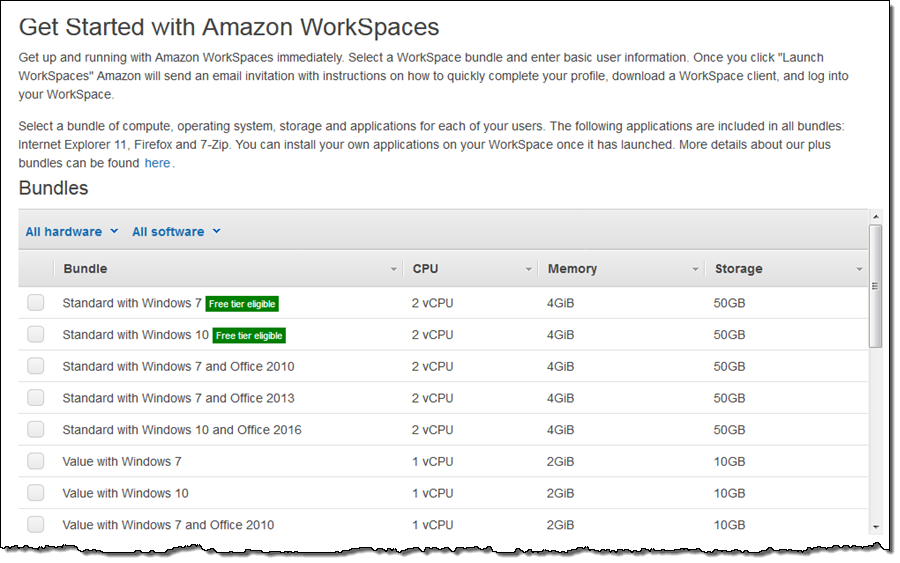
Task: Check the Standard with Windows 7 bundle checkbox
Action: coord(36,303)
